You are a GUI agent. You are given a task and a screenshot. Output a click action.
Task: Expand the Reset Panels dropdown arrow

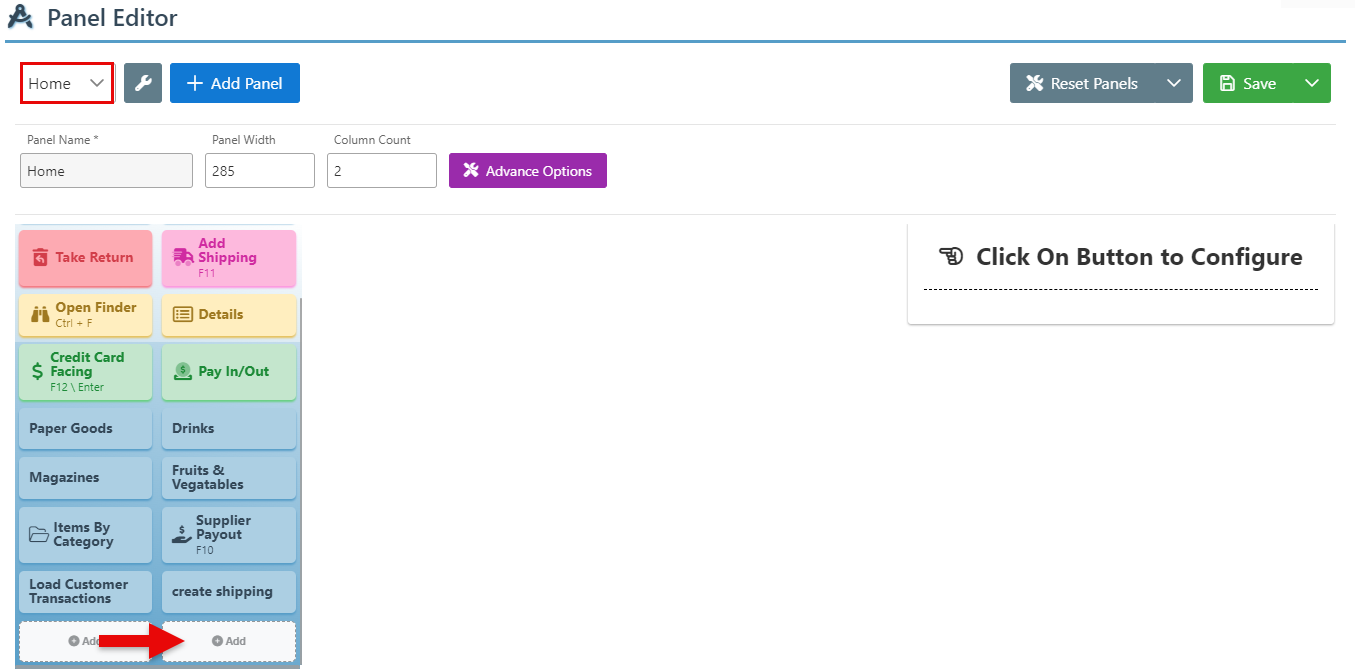coord(1173,83)
